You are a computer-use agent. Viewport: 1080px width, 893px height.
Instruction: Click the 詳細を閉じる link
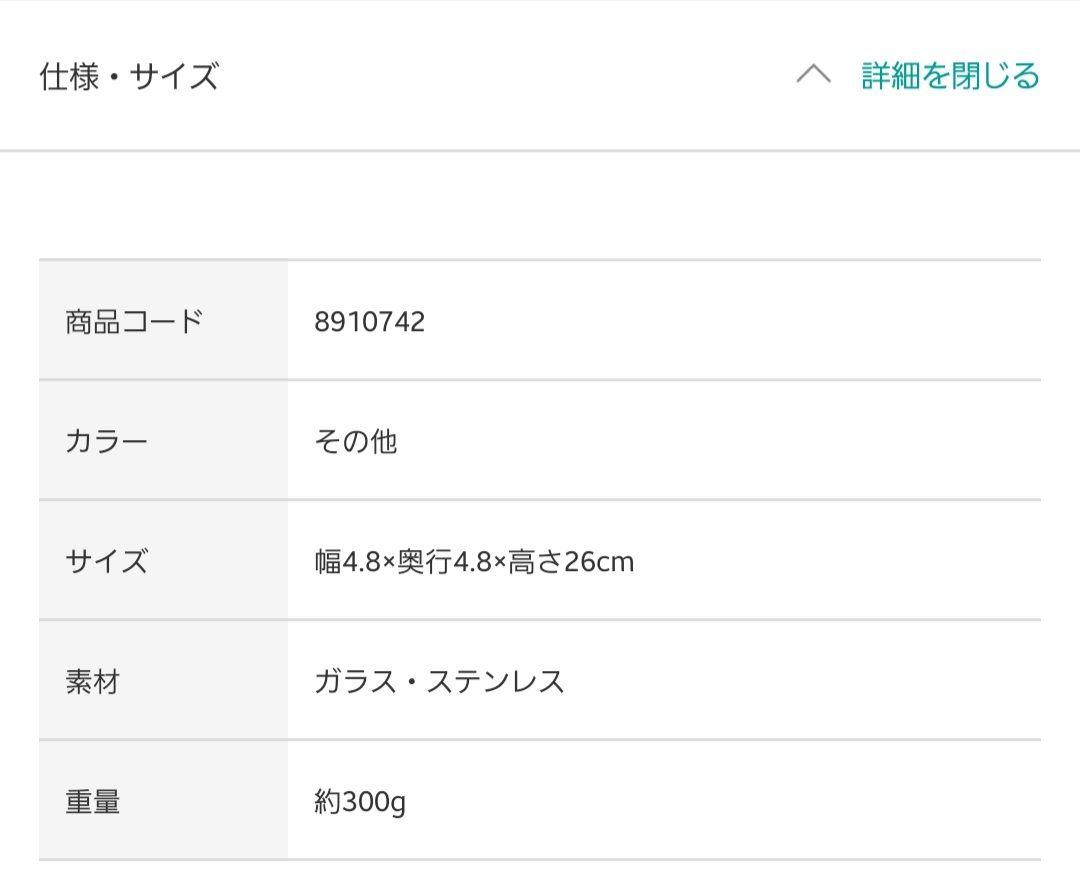coord(950,75)
